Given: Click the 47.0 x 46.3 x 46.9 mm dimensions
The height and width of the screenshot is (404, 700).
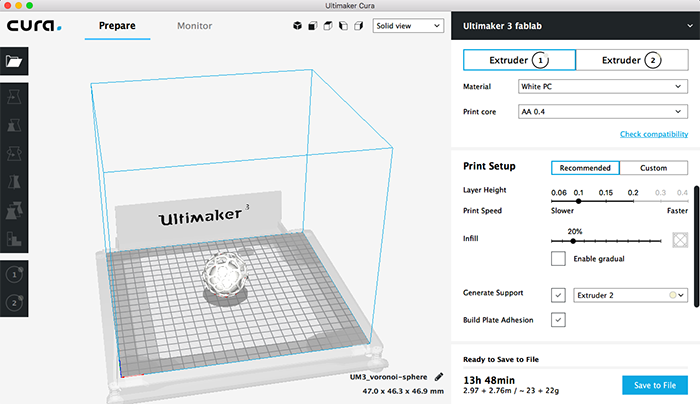Looking at the screenshot, I should (403, 391).
